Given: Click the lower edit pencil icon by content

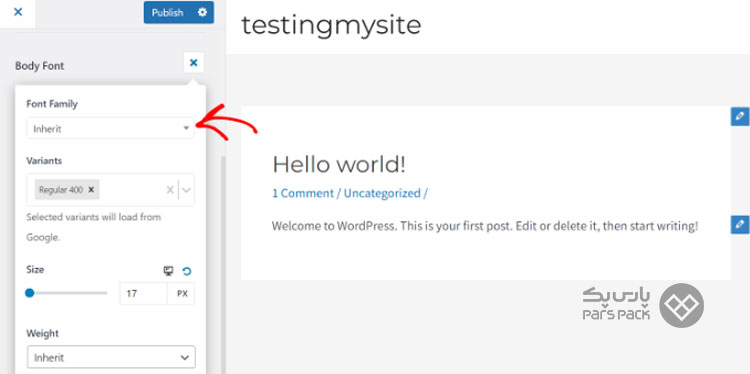Looking at the screenshot, I should click(x=740, y=224).
